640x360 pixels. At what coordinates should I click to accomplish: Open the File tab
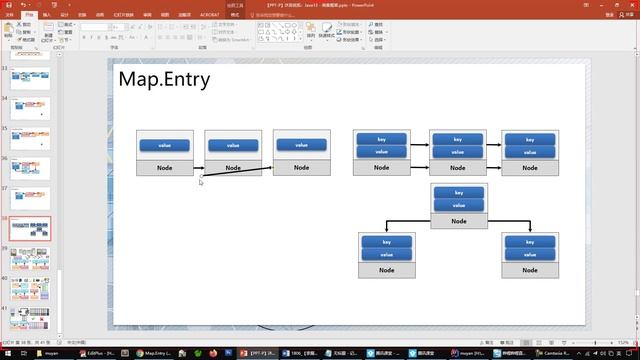click(9, 15)
